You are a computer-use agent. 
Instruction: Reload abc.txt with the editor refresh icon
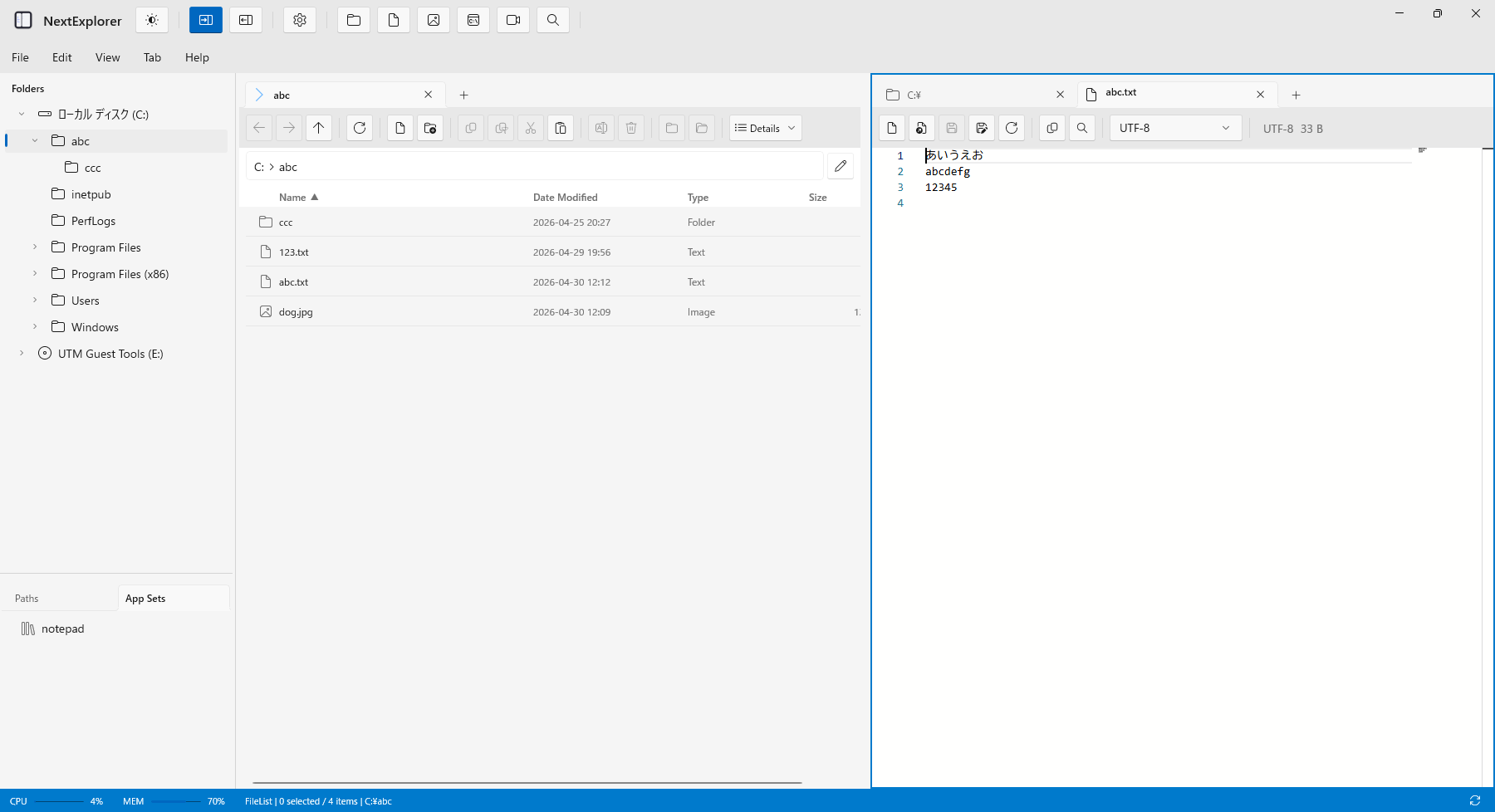[x=1012, y=128]
